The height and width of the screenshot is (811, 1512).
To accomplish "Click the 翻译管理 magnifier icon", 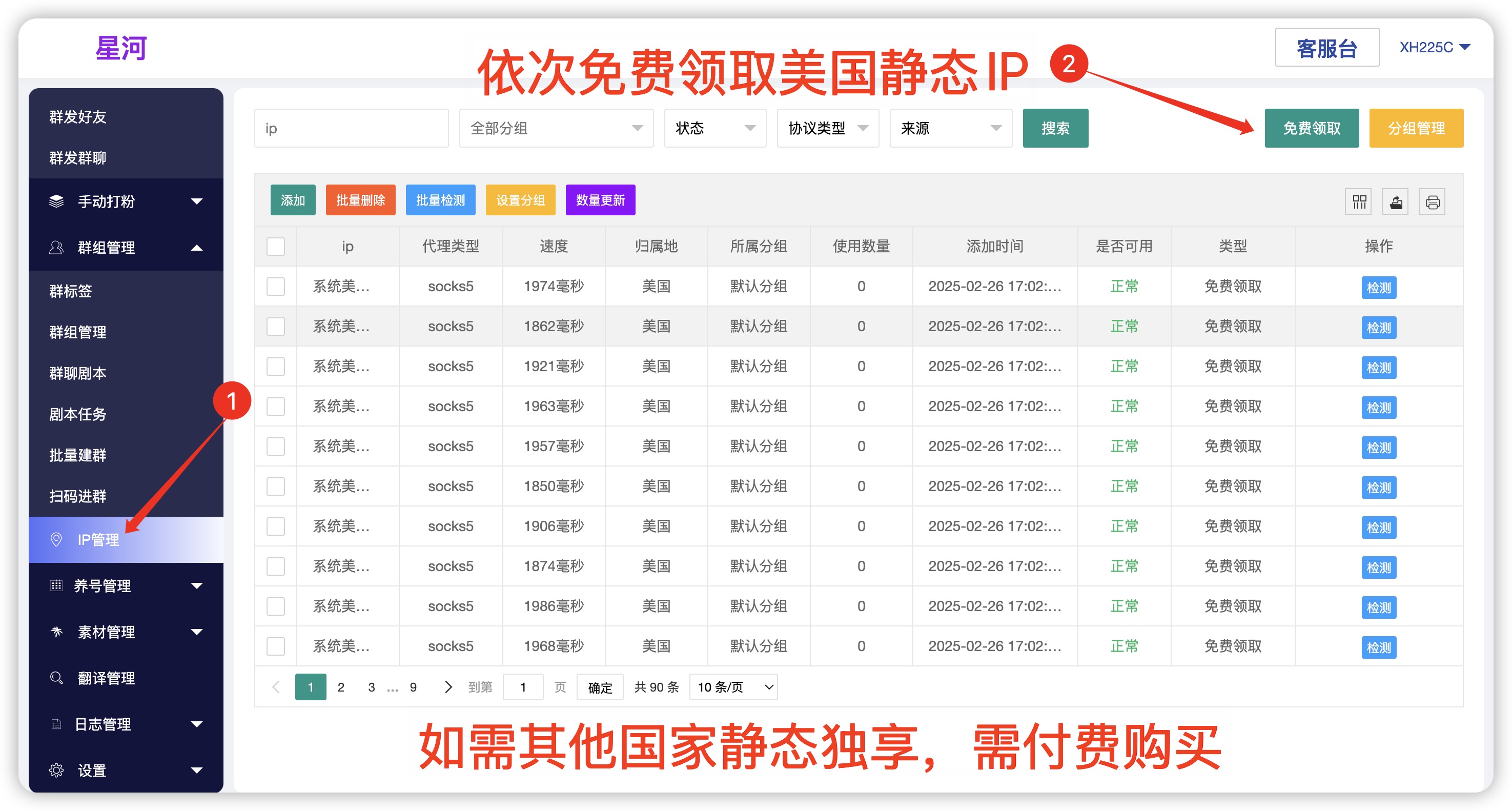I will (x=56, y=678).
